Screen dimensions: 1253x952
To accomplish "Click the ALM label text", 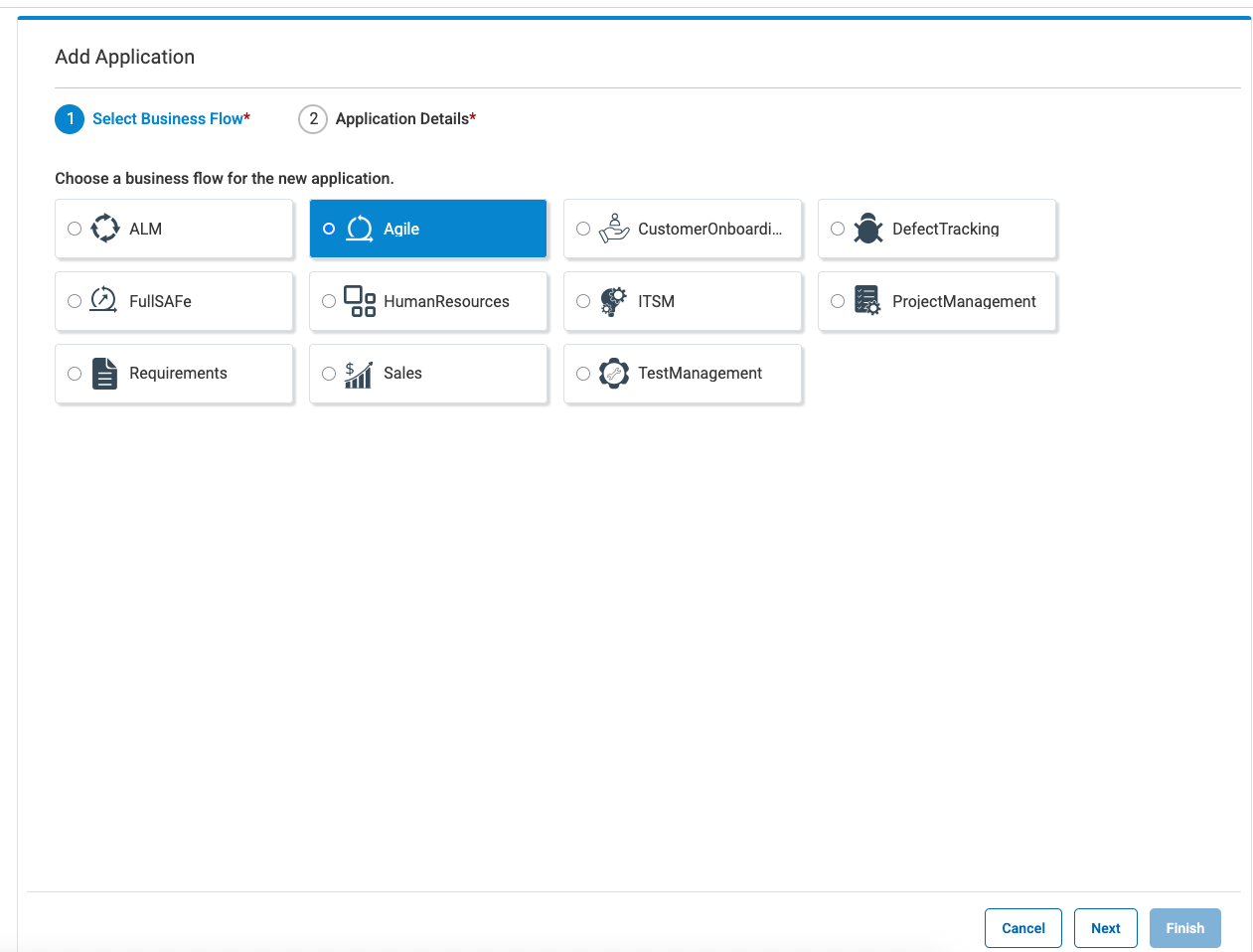I will pyautogui.click(x=145, y=229).
